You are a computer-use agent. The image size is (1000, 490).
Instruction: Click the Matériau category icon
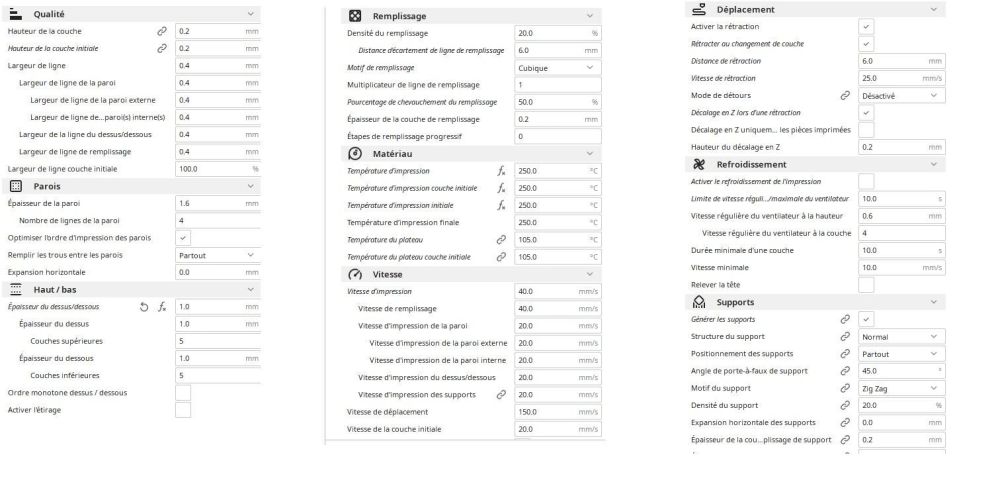coord(355,154)
